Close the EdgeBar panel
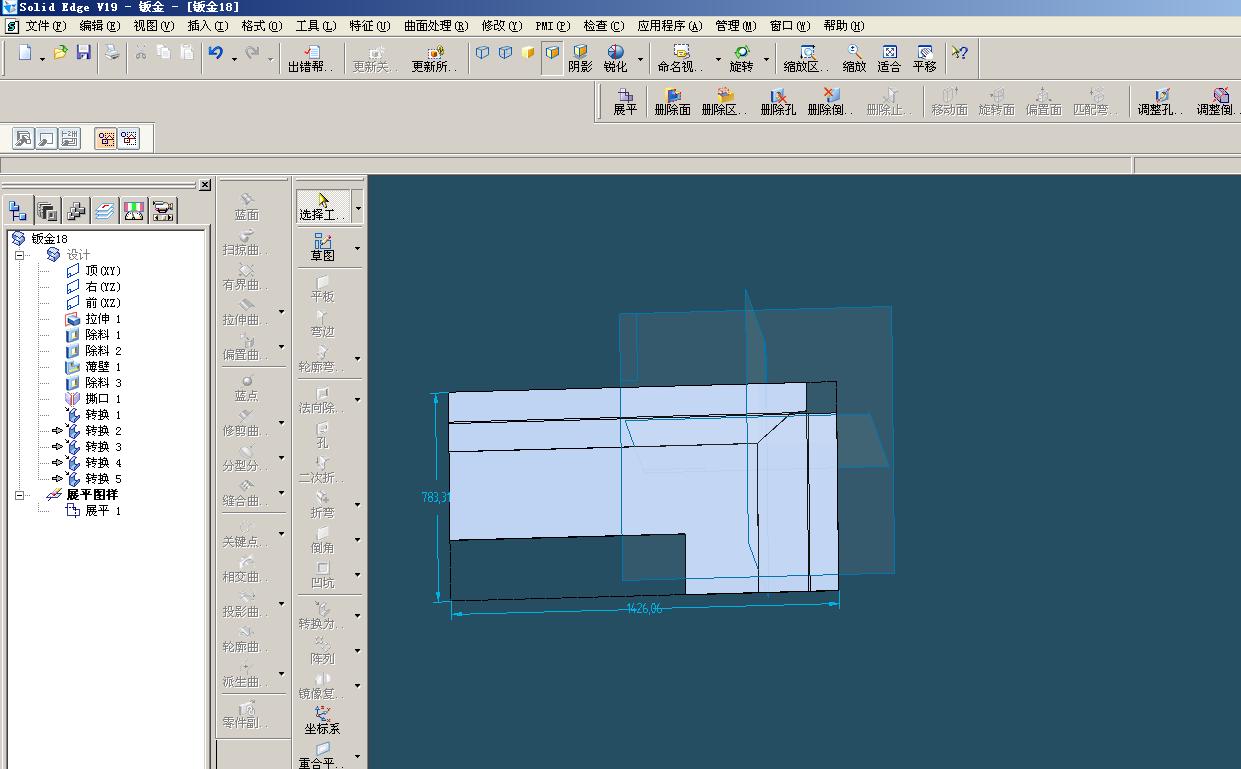Viewport: 1241px width, 769px height. 205,185
